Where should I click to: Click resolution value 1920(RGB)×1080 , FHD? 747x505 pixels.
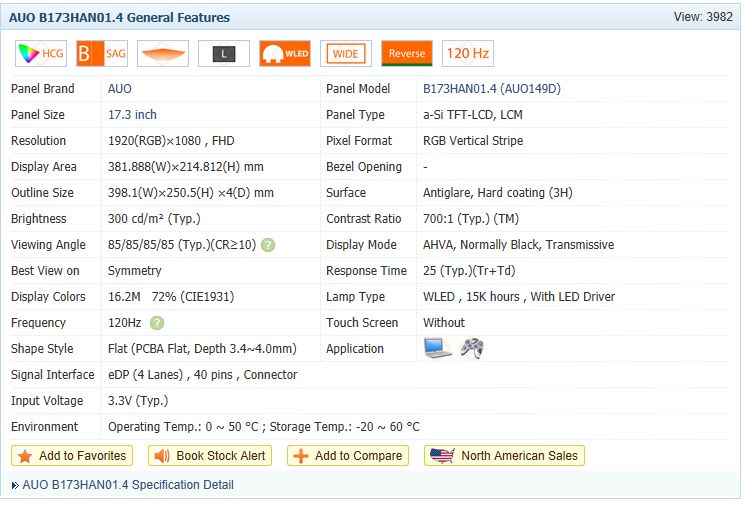tap(171, 141)
